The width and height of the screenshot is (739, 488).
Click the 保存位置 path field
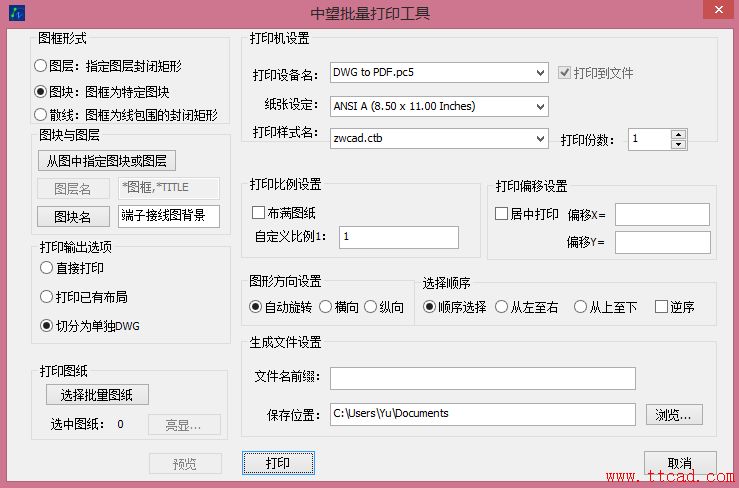click(483, 414)
